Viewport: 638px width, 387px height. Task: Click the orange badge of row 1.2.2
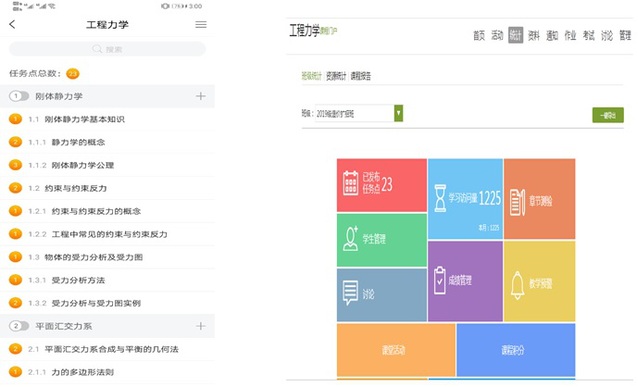pyautogui.click(x=15, y=234)
